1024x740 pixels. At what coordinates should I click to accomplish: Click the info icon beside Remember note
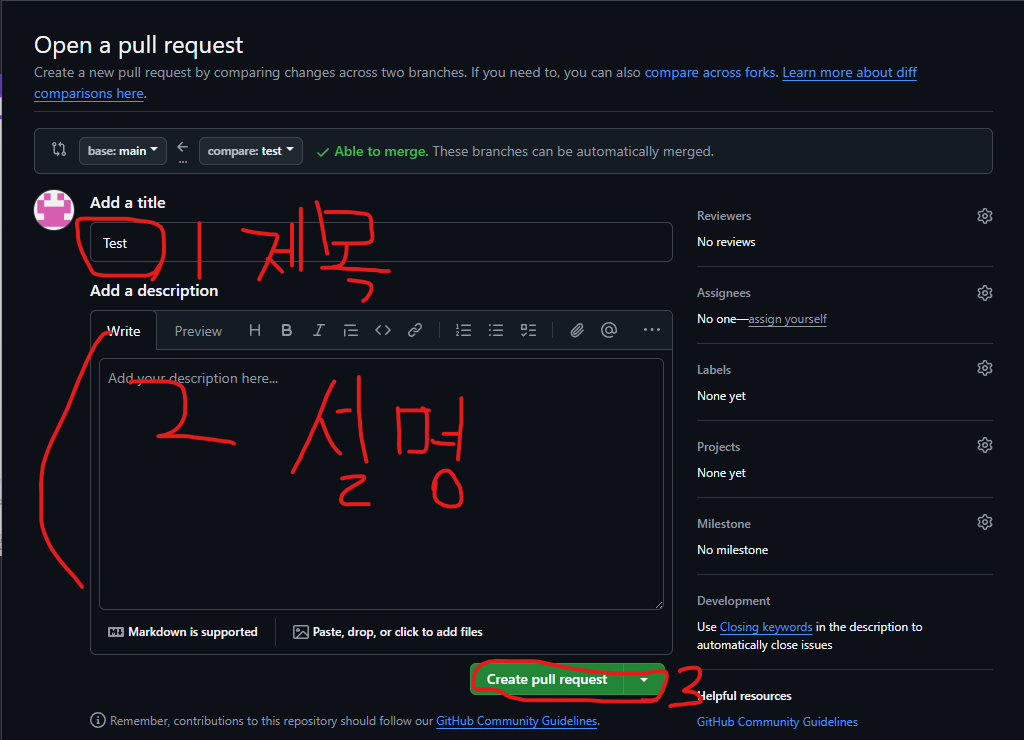pos(98,720)
